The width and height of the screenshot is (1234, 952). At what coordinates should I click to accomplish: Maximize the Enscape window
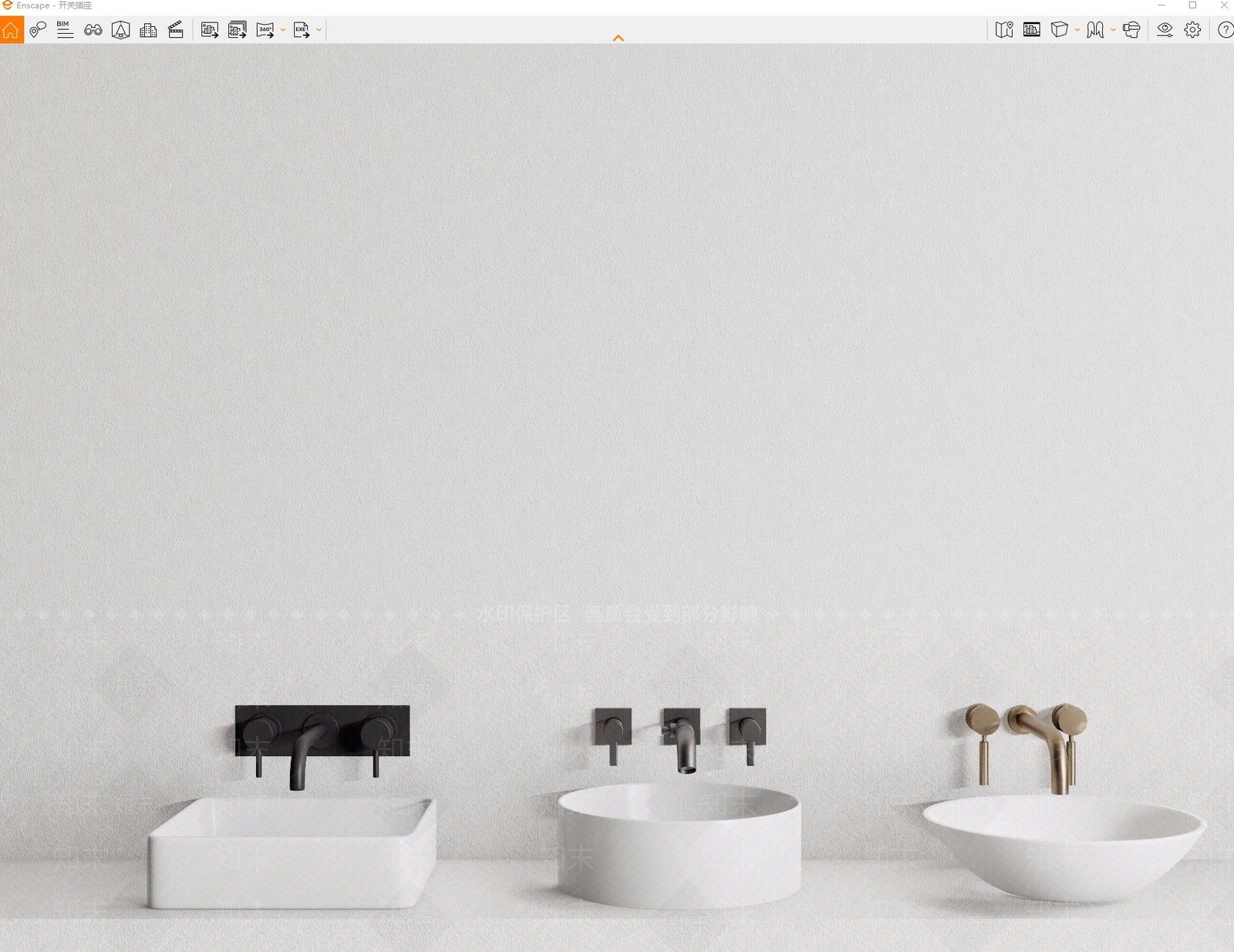point(1192,5)
